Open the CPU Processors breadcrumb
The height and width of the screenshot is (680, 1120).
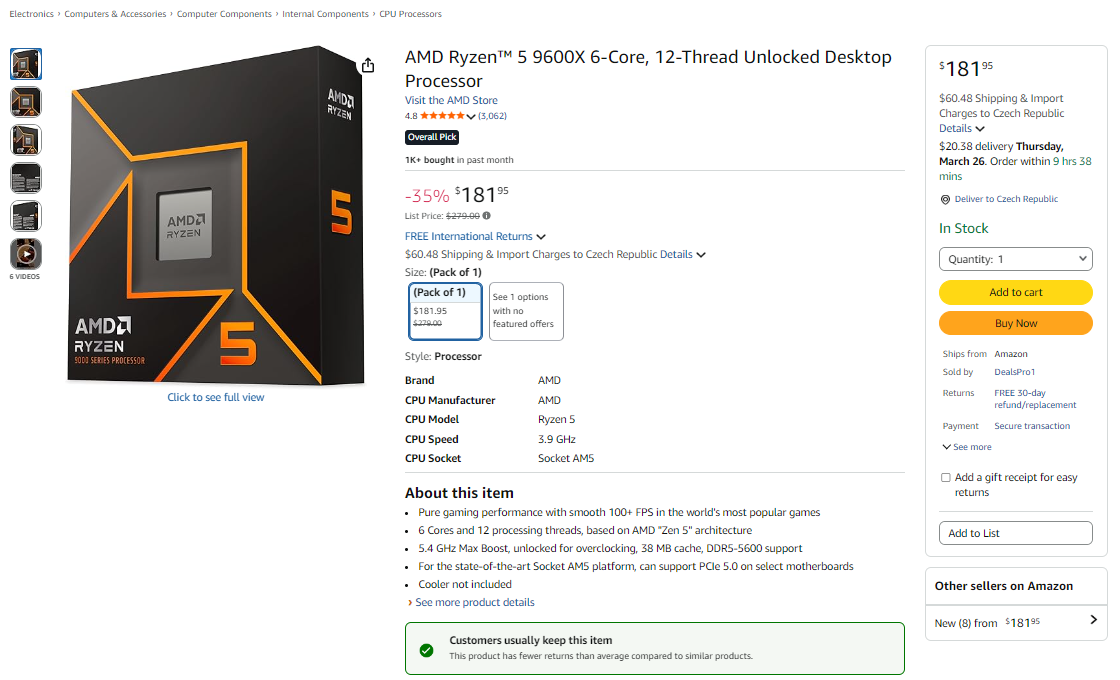[410, 14]
